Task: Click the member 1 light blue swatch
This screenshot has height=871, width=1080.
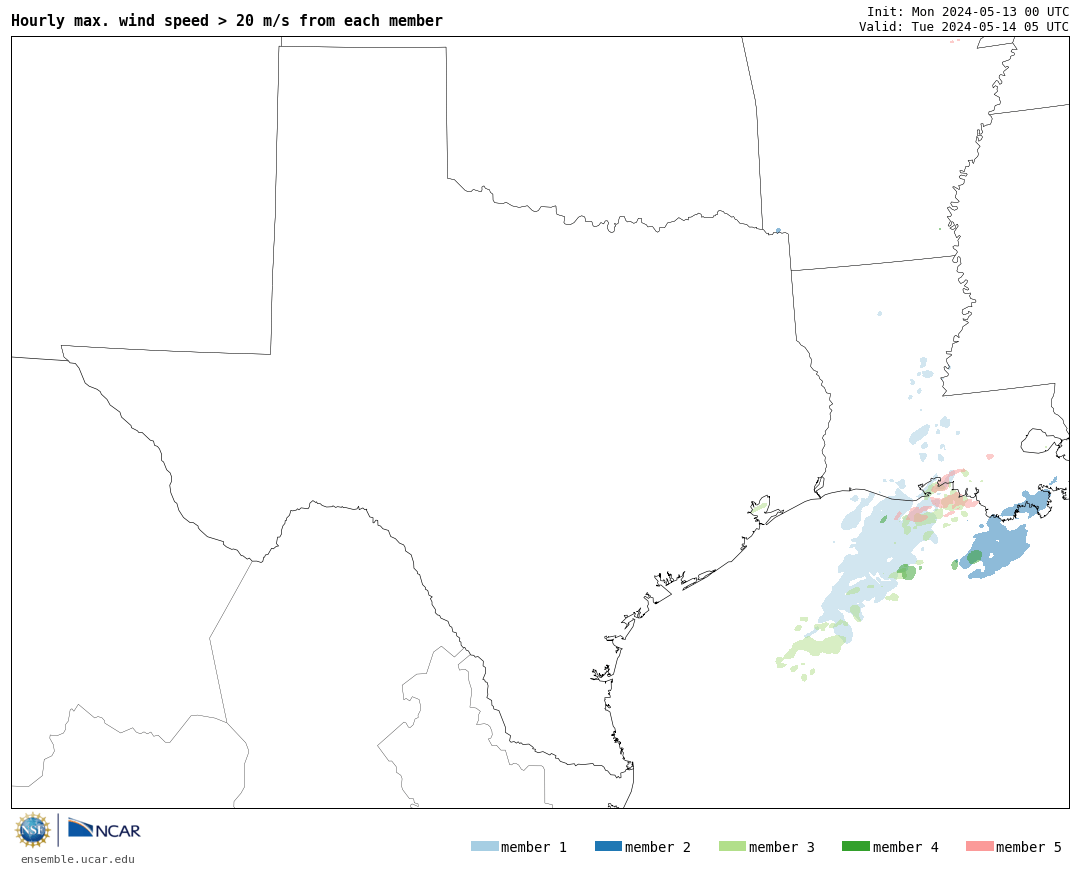Action: point(484,846)
